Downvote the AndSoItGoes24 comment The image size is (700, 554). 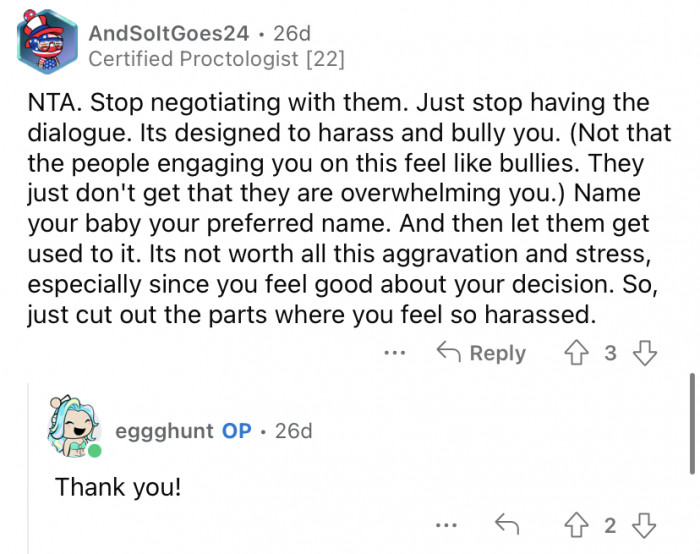pyautogui.click(x=646, y=352)
